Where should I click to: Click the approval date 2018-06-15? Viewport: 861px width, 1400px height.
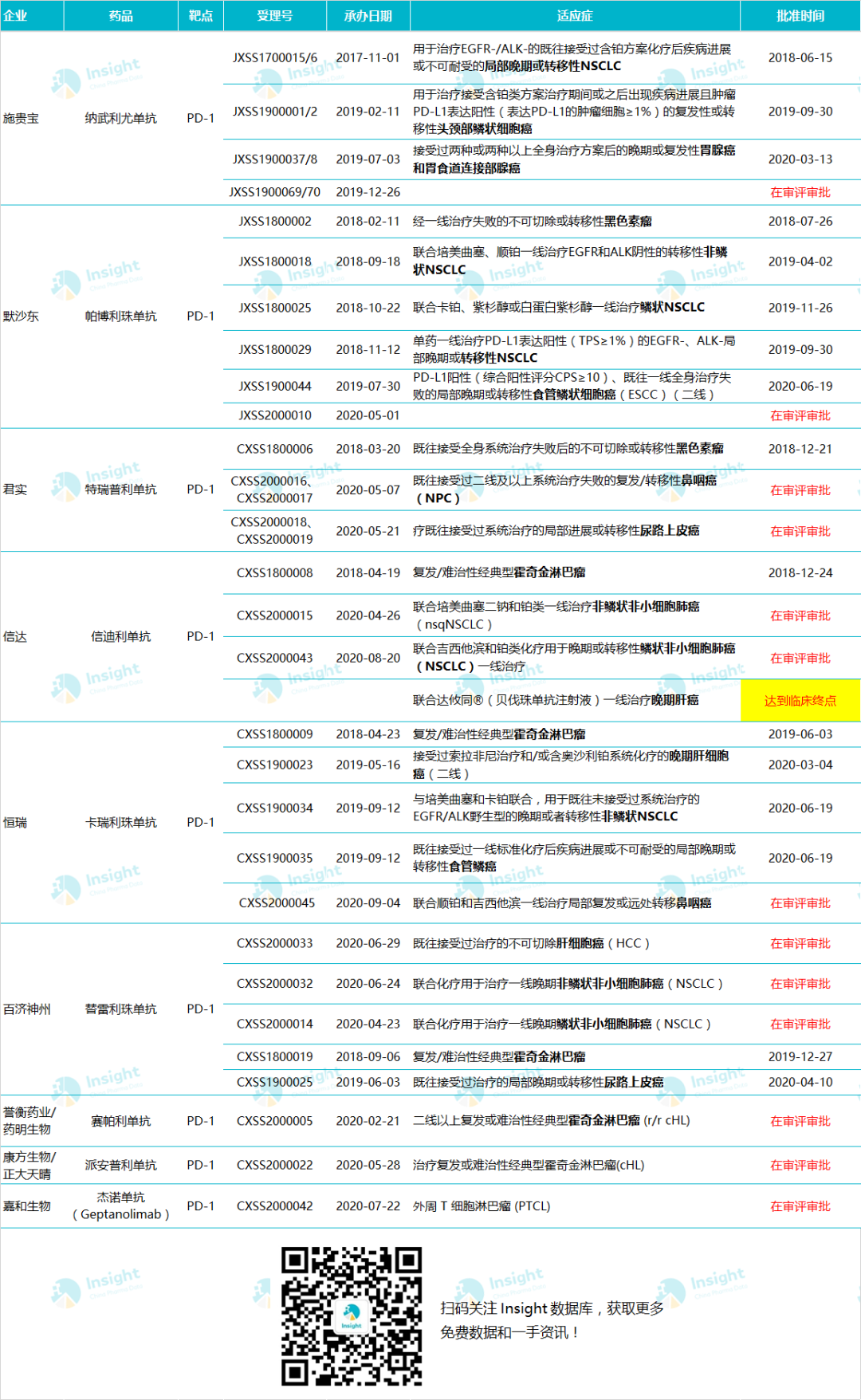coord(800,57)
